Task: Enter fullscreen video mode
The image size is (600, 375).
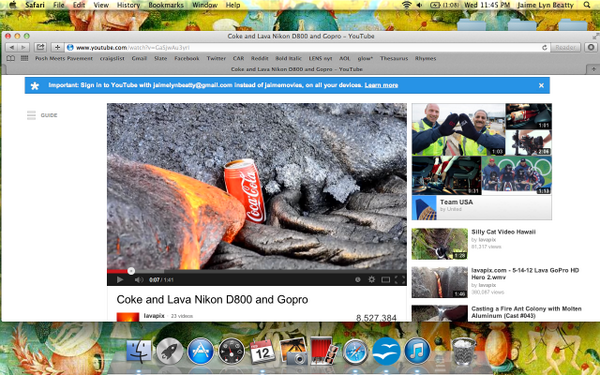Action: coord(399,280)
